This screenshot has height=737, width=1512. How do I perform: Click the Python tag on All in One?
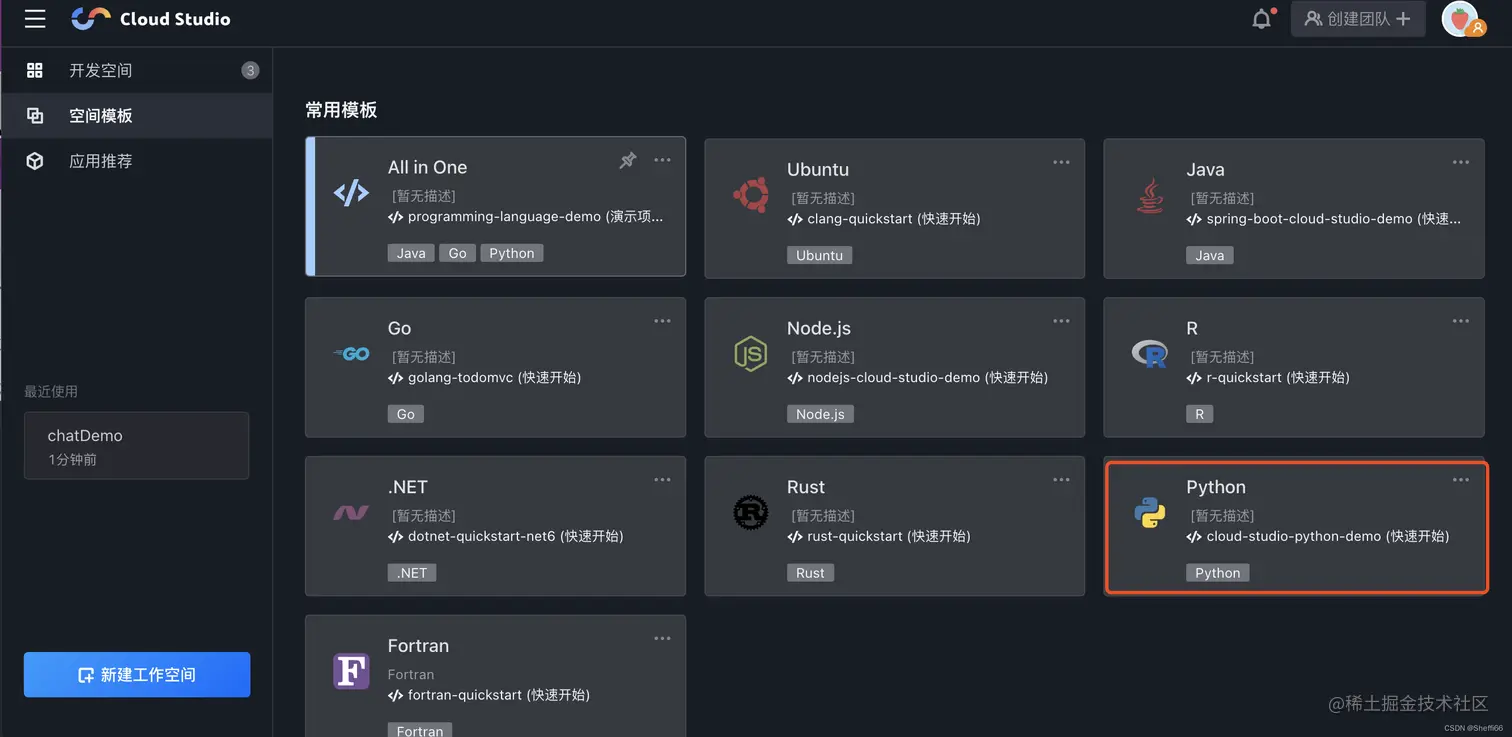pos(512,253)
